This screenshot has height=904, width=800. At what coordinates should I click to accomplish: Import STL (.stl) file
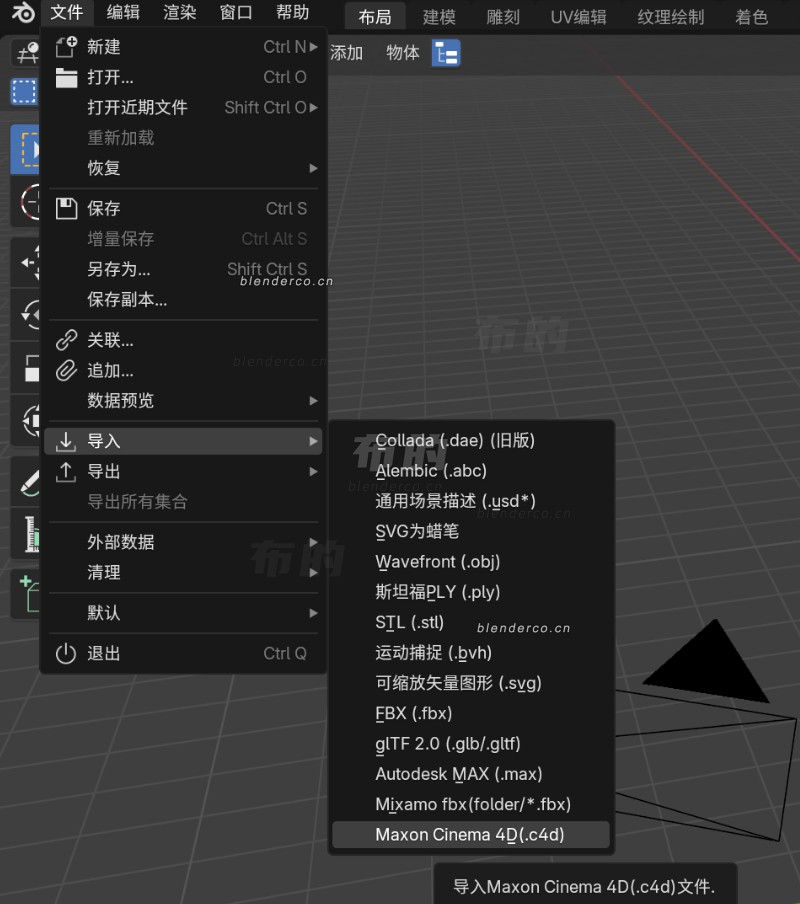[471, 623]
